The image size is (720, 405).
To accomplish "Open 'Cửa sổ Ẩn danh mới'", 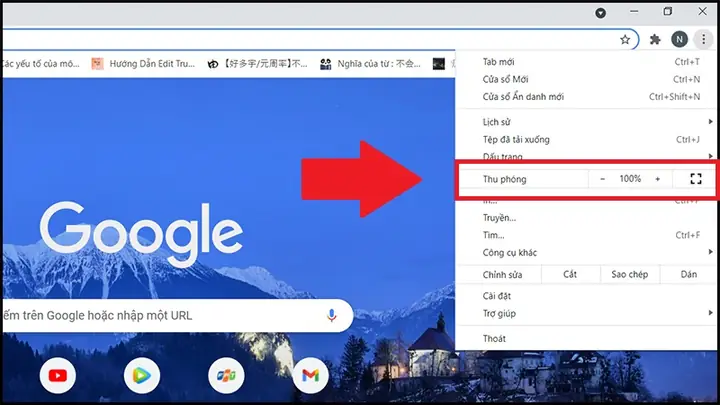I will click(586, 97).
